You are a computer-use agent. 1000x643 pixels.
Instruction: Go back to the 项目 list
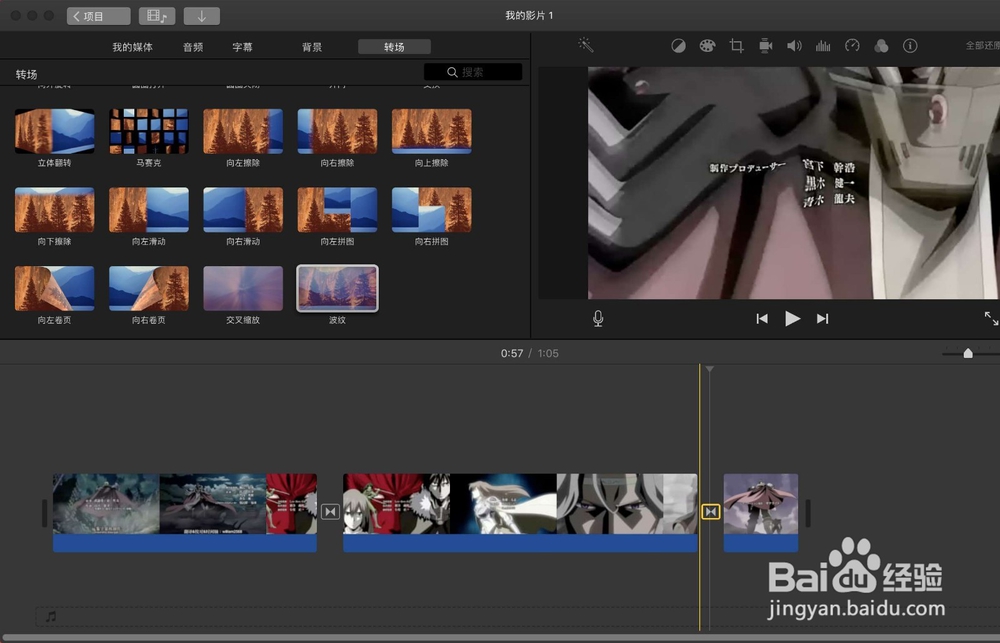[98, 16]
